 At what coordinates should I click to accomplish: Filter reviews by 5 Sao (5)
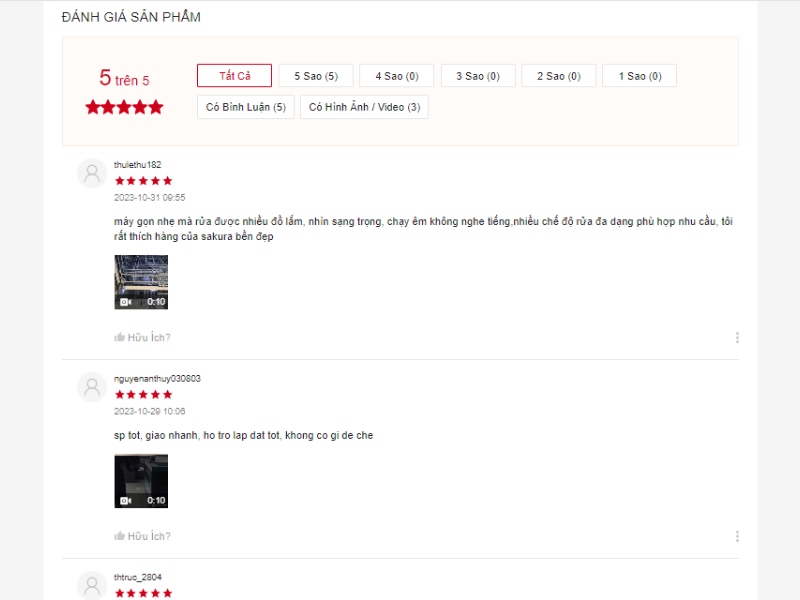click(x=316, y=76)
